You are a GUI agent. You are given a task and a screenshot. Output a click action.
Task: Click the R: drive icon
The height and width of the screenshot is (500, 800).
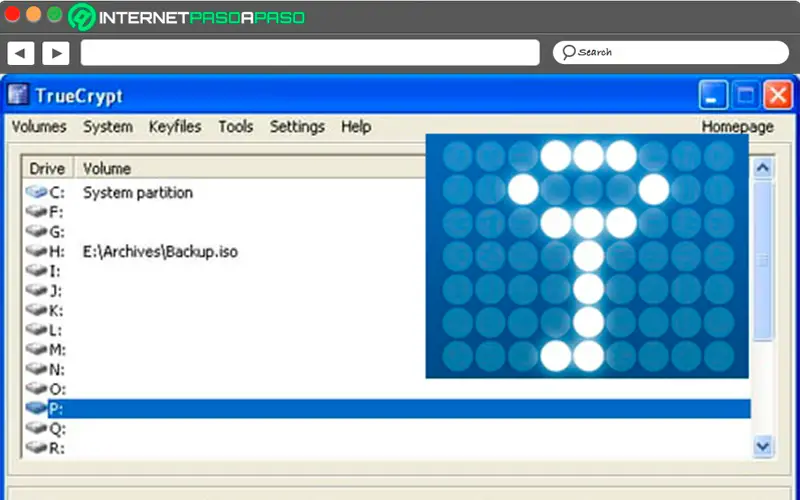point(36,447)
